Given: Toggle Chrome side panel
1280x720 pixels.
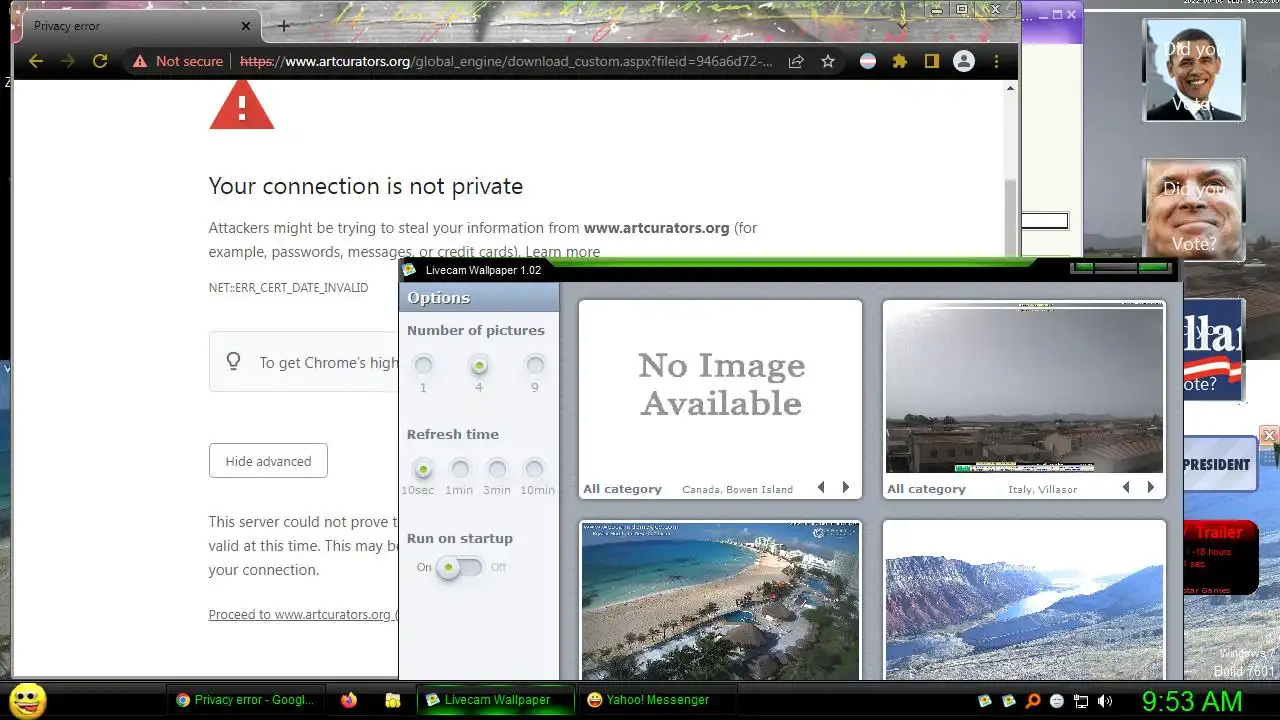Looking at the screenshot, I should pyautogui.click(x=932, y=61).
